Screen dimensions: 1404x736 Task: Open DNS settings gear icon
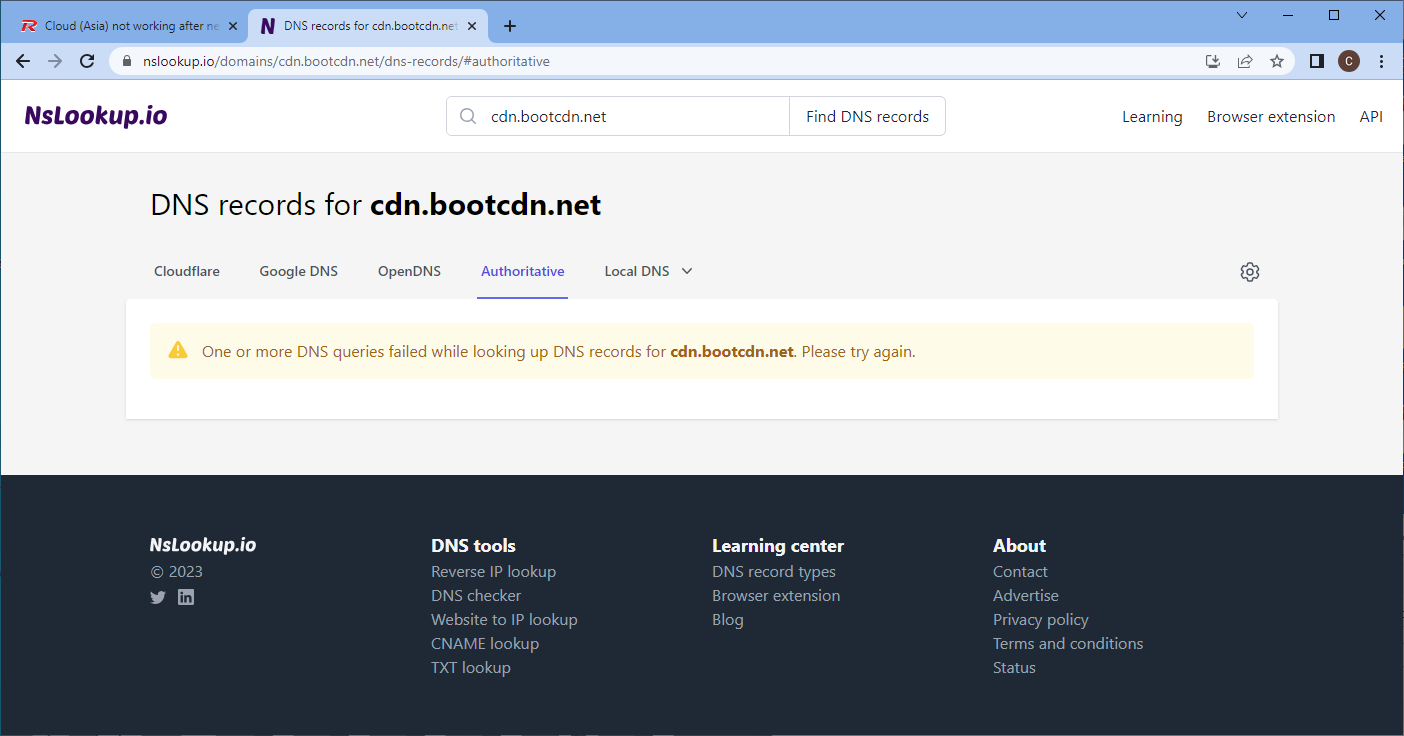1250,272
